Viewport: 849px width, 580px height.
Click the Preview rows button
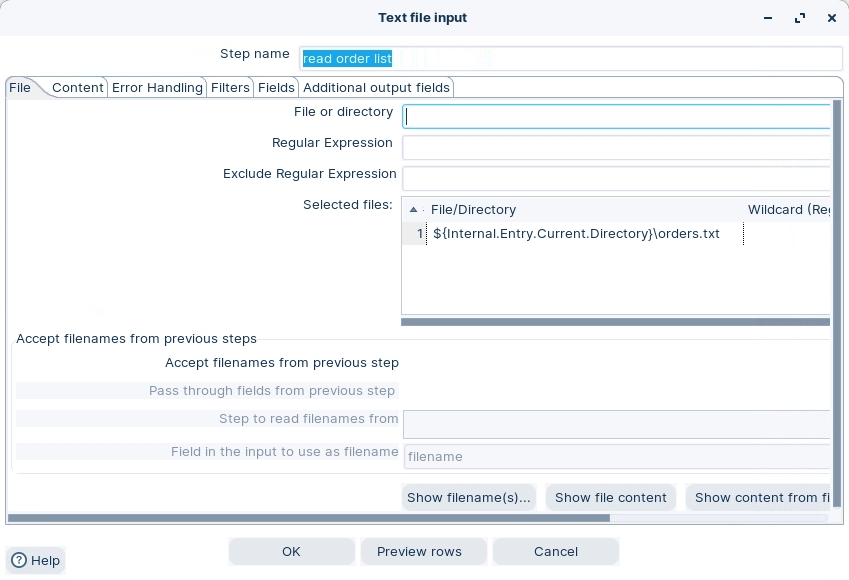pos(419,552)
